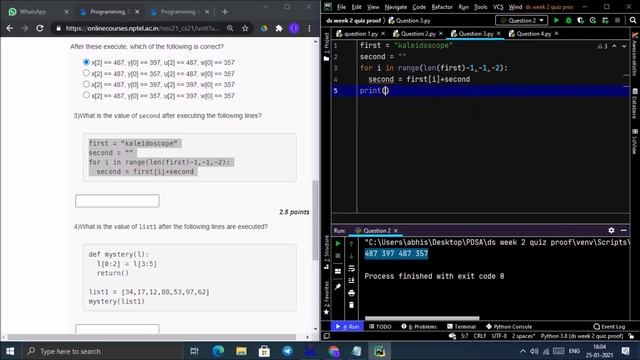Open Python 3.8 interpreter selector
The height and width of the screenshot is (360, 640).
582,336
